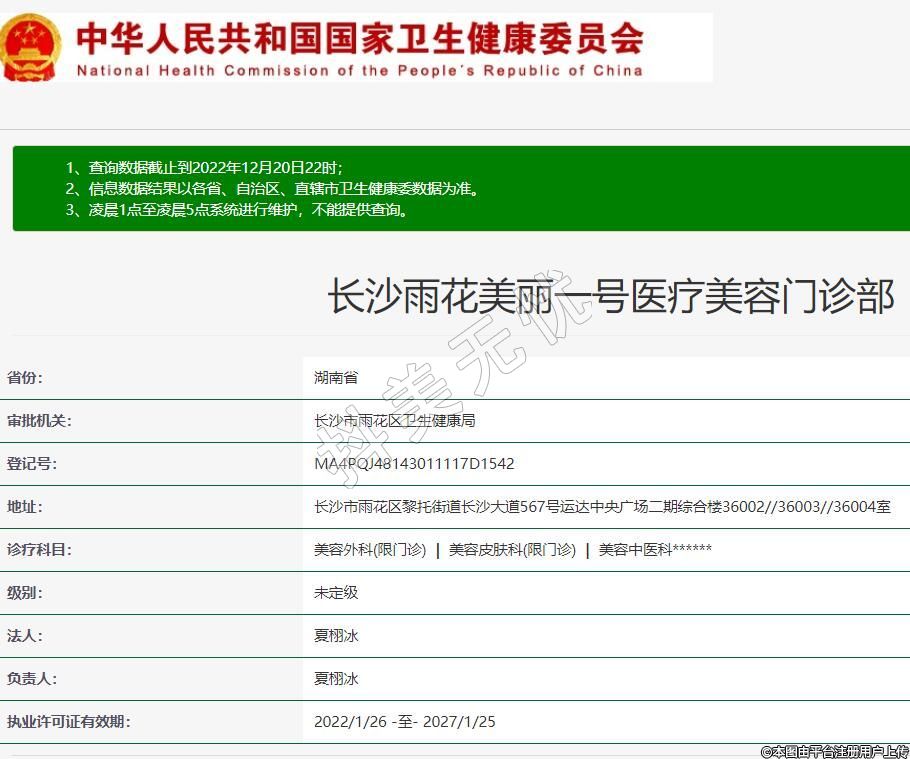Click the 省份 field label
The height and width of the screenshot is (759, 910).
(25, 378)
